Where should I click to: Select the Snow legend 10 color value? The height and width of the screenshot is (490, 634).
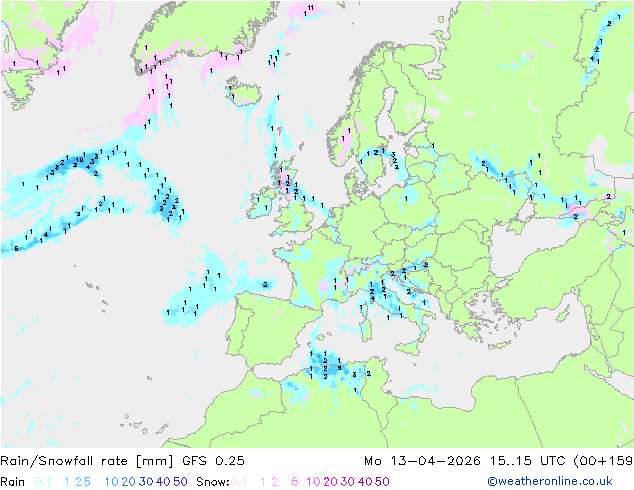[313, 482]
